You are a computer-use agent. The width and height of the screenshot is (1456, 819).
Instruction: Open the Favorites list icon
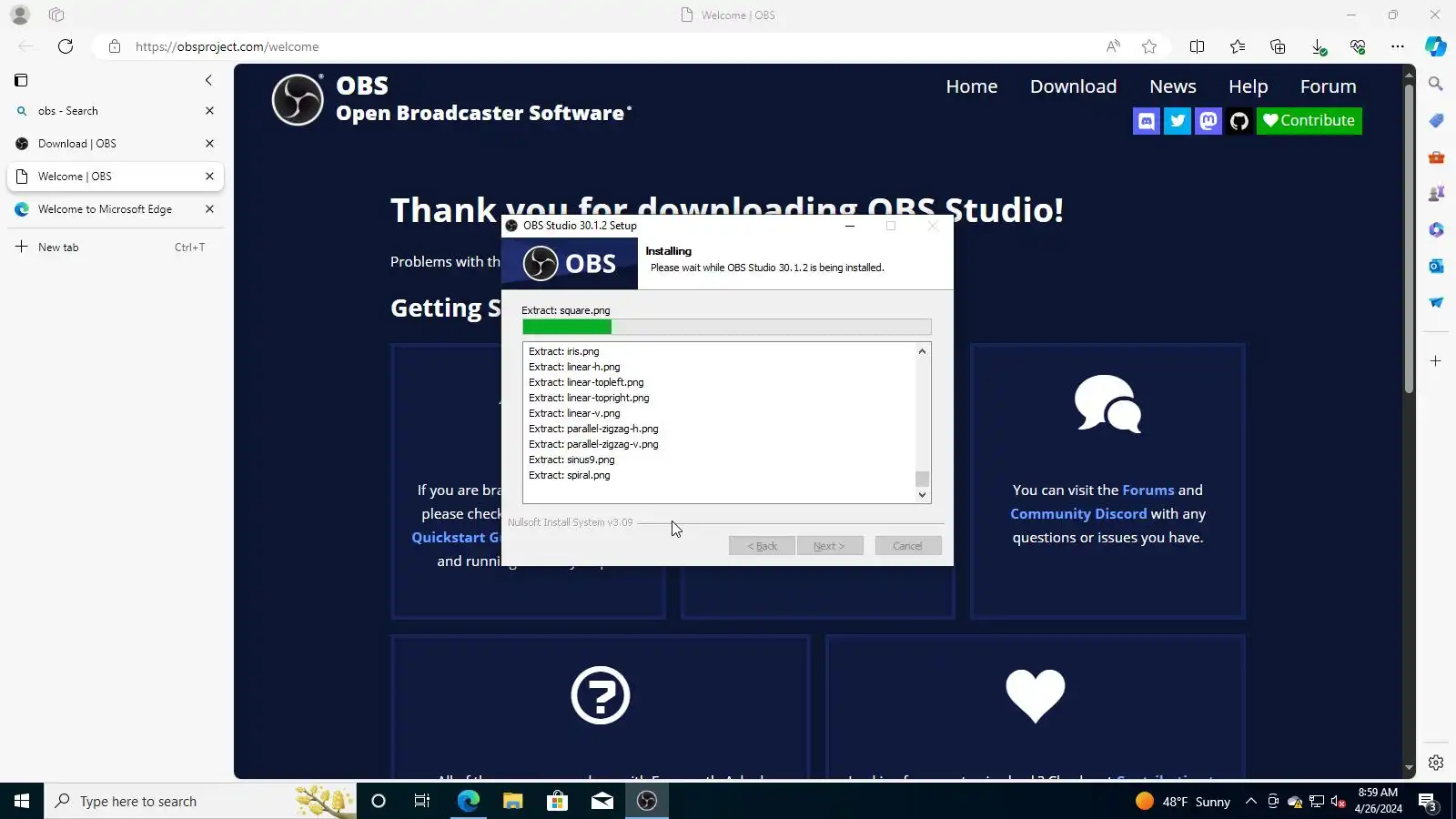click(x=1238, y=46)
